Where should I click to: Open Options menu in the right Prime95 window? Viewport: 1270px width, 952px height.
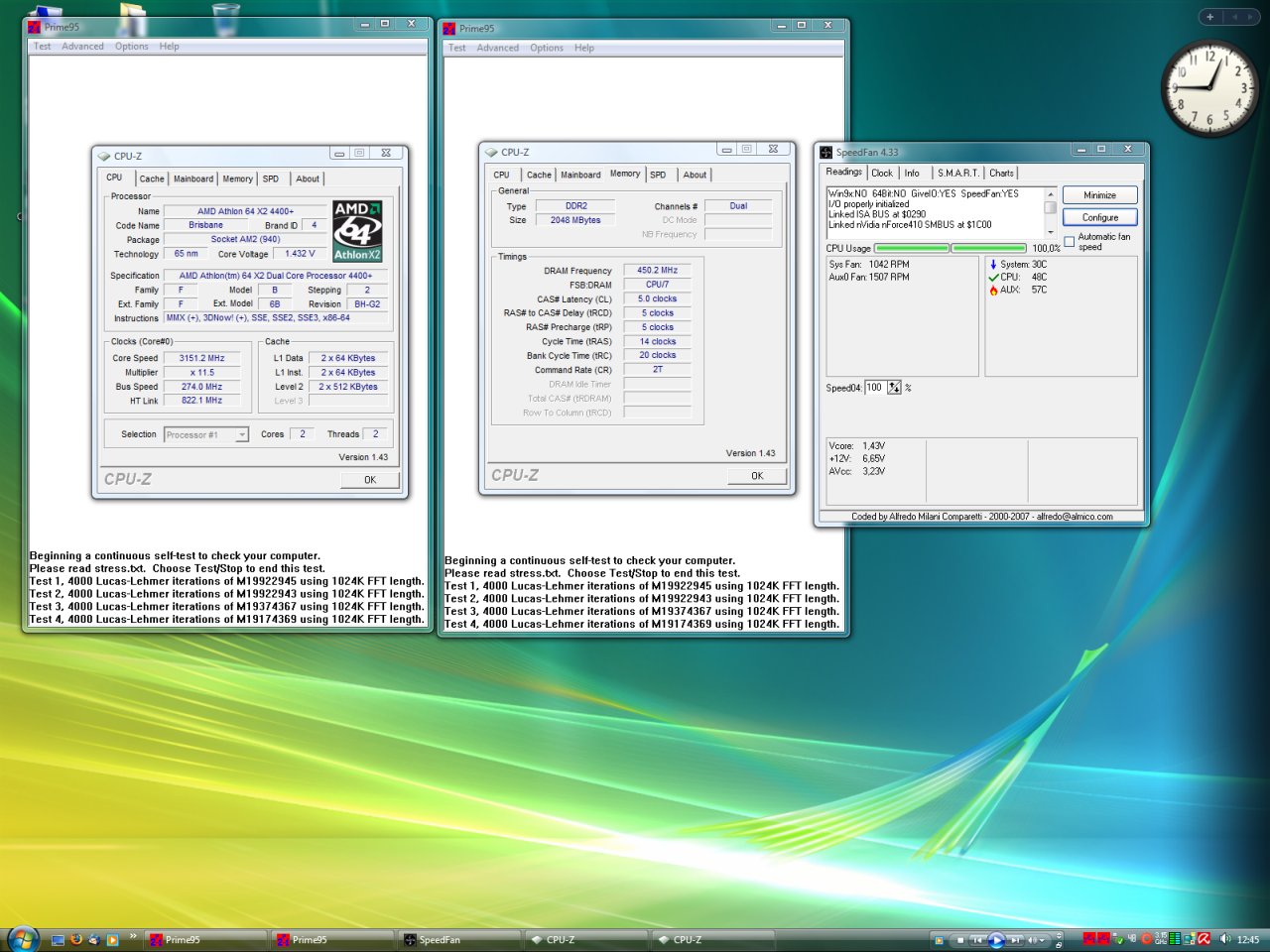click(546, 48)
